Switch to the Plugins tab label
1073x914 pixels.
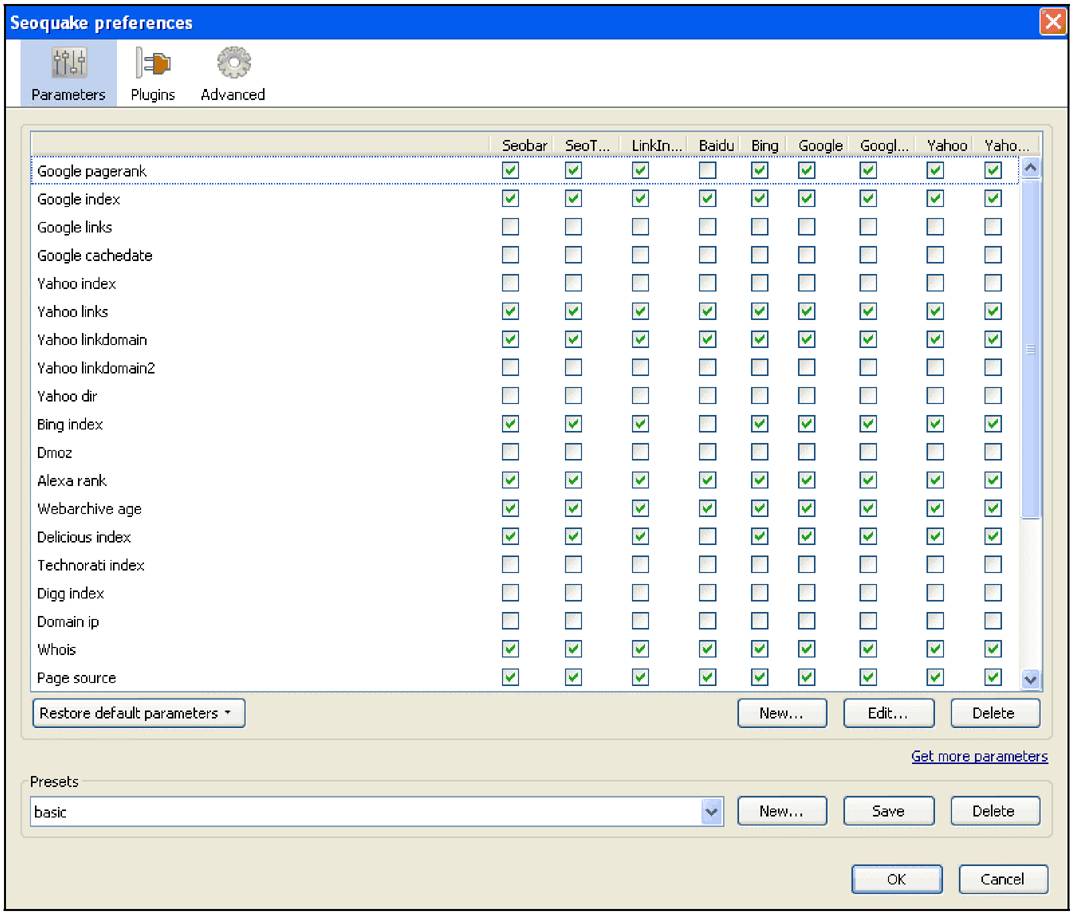[x=153, y=94]
